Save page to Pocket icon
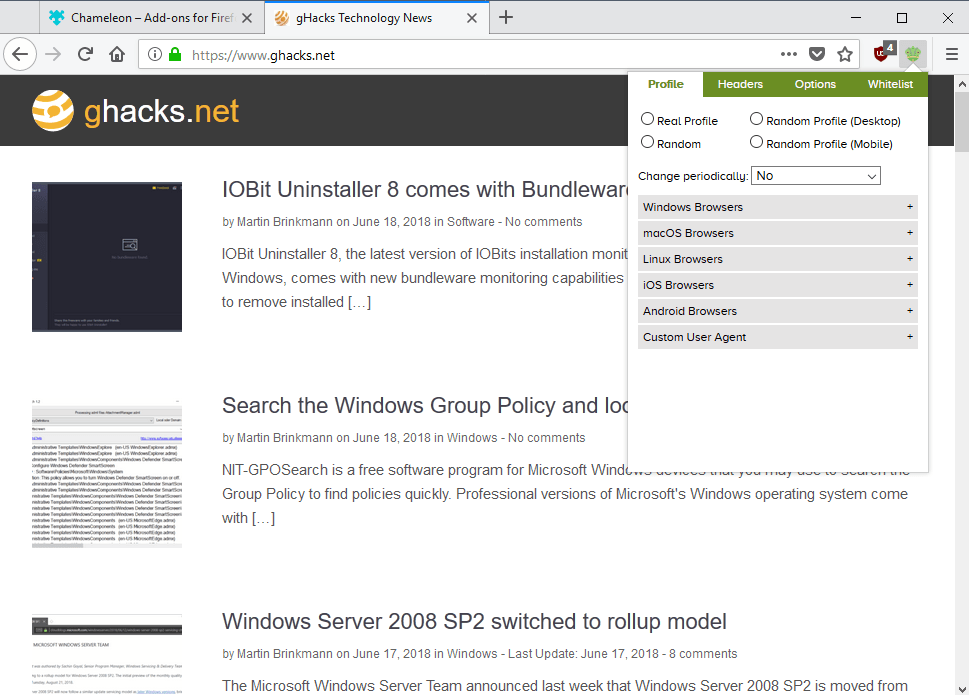 [817, 54]
